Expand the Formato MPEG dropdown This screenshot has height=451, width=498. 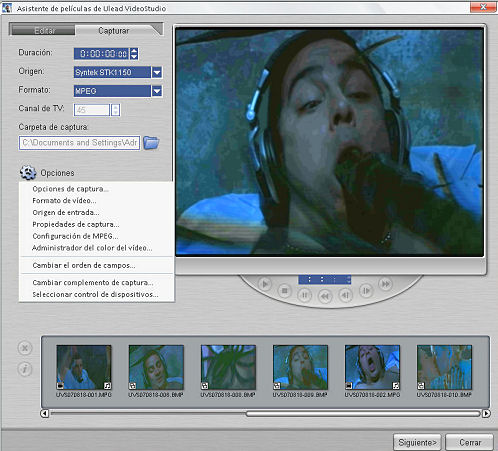coord(157,91)
